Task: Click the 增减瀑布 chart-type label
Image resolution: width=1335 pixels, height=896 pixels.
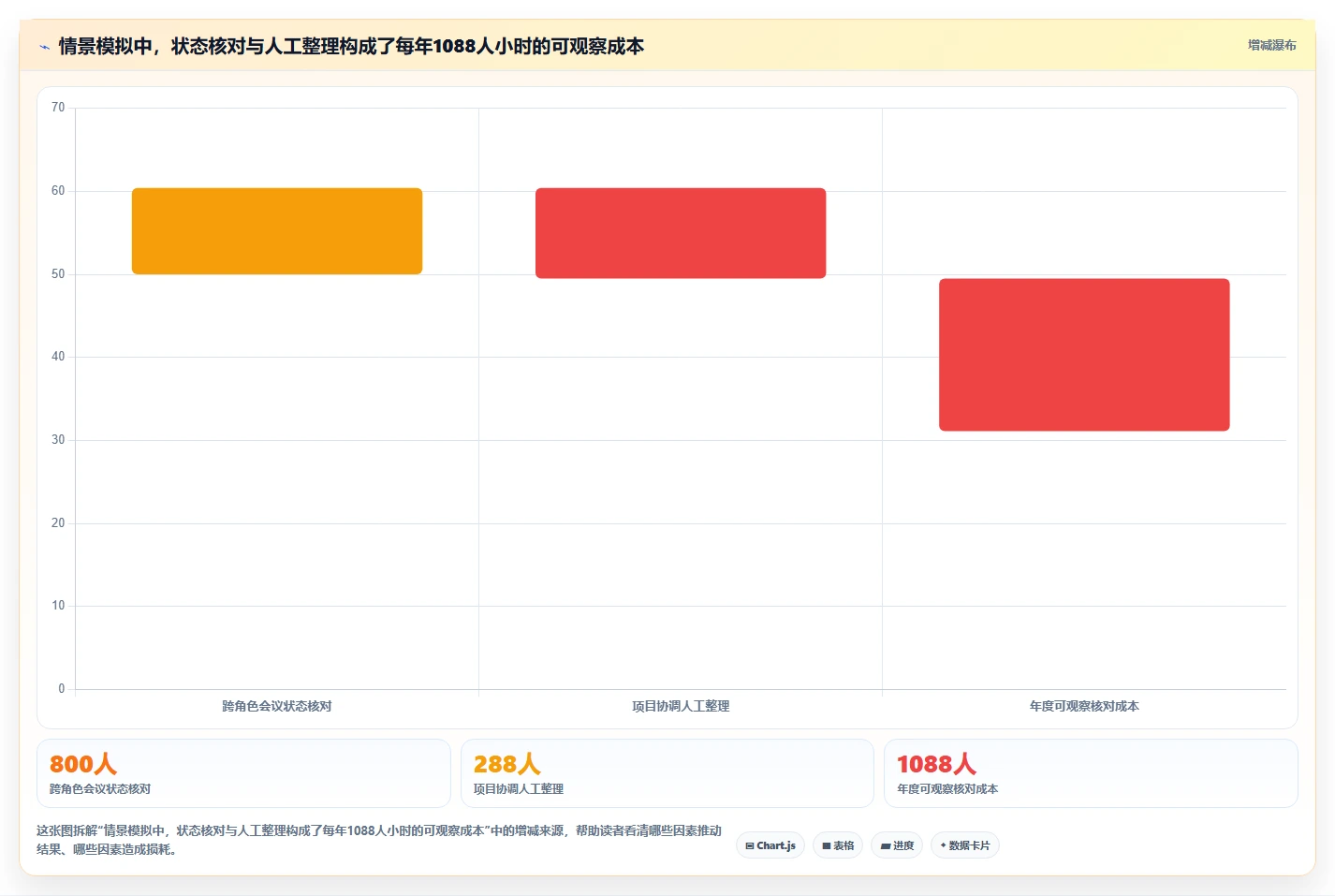Action: 1271,45
